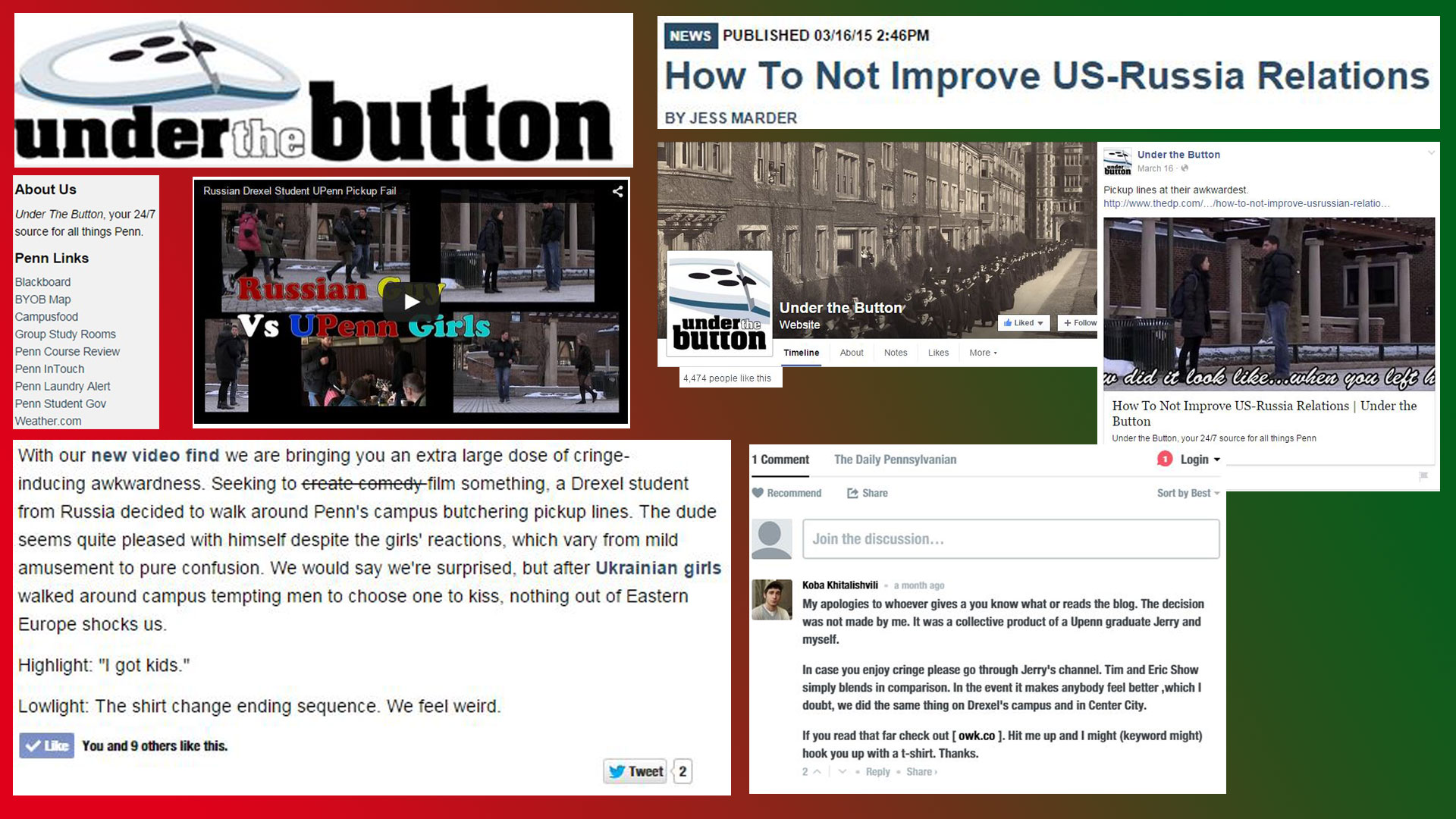Click Under the Button post author name
This screenshot has height=819, width=1456.
[x=1178, y=155]
